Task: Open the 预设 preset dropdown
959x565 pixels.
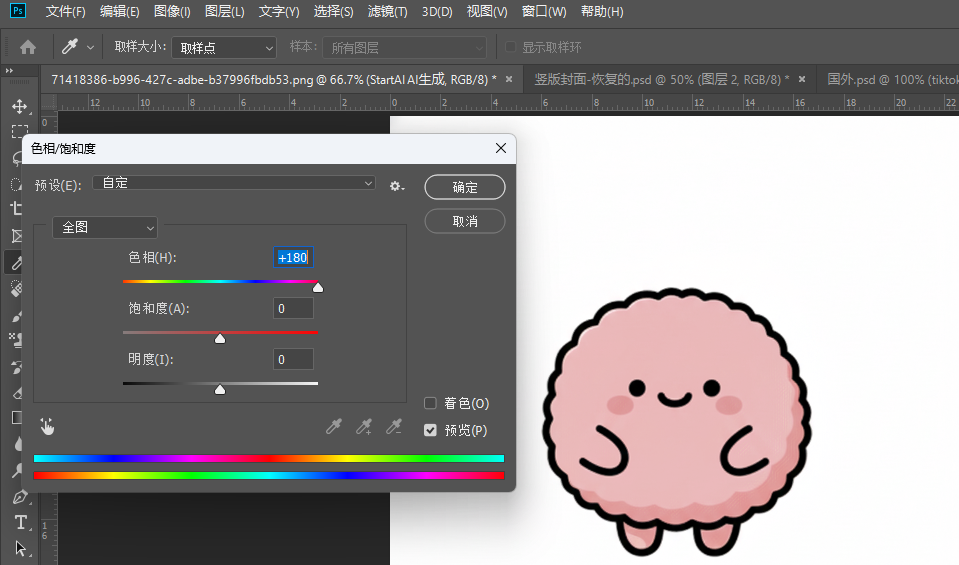Action: [x=234, y=183]
